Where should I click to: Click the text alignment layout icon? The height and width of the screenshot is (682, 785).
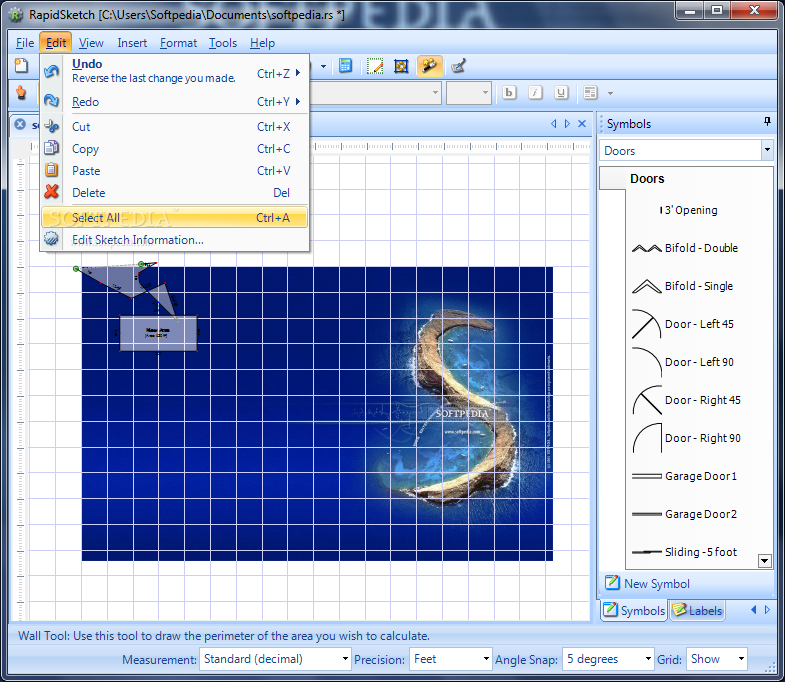[590, 93]
